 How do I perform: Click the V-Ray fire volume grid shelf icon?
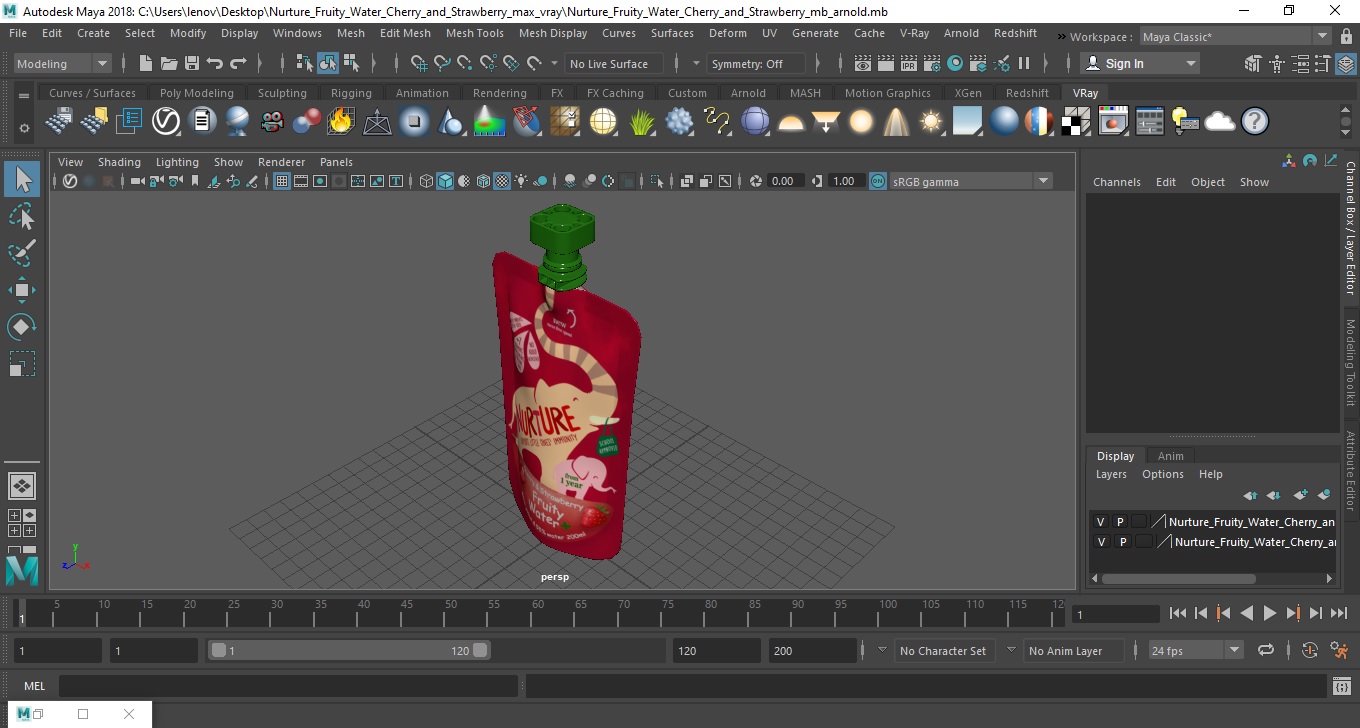click(x=340, y=122)
